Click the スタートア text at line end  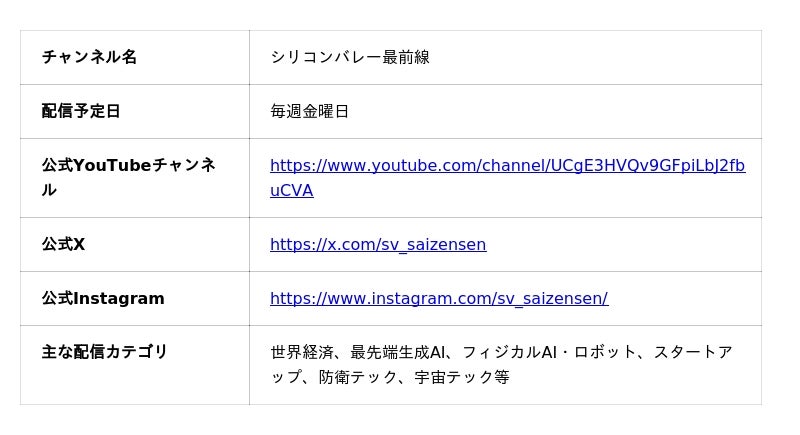693,352
